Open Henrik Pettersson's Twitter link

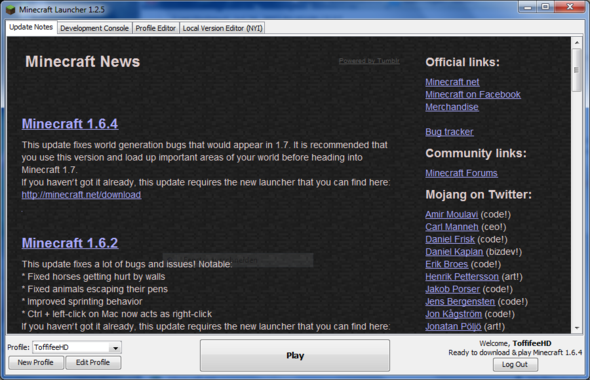point(462,277)
